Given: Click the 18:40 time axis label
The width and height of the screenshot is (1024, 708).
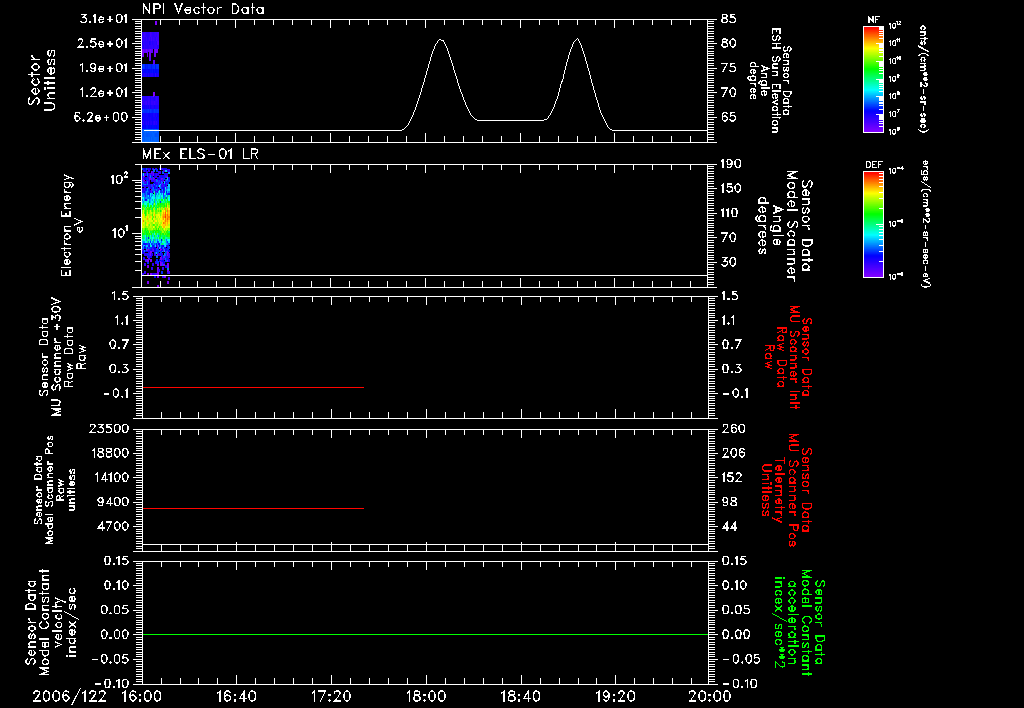Looking at the screenshot, I should (520, 696).
